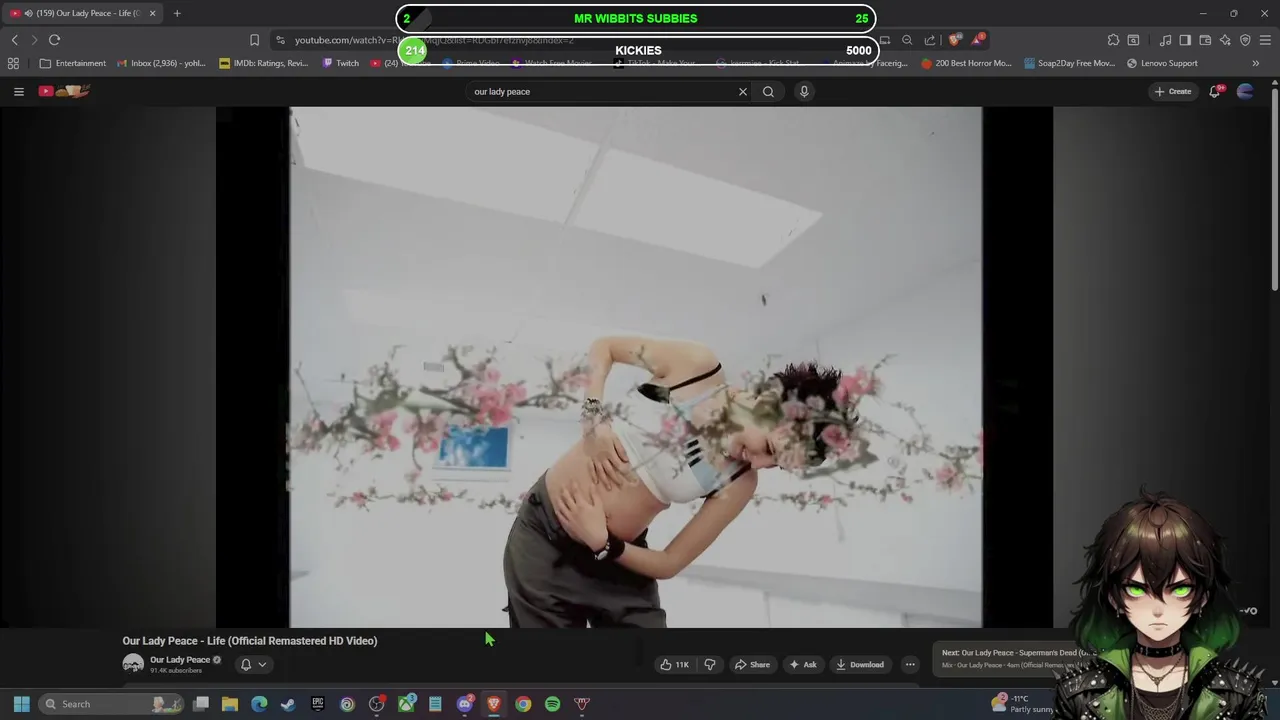Open the browser main hamburger menu
This screenshot has height=720, width=1280.
pos(1265,40)
